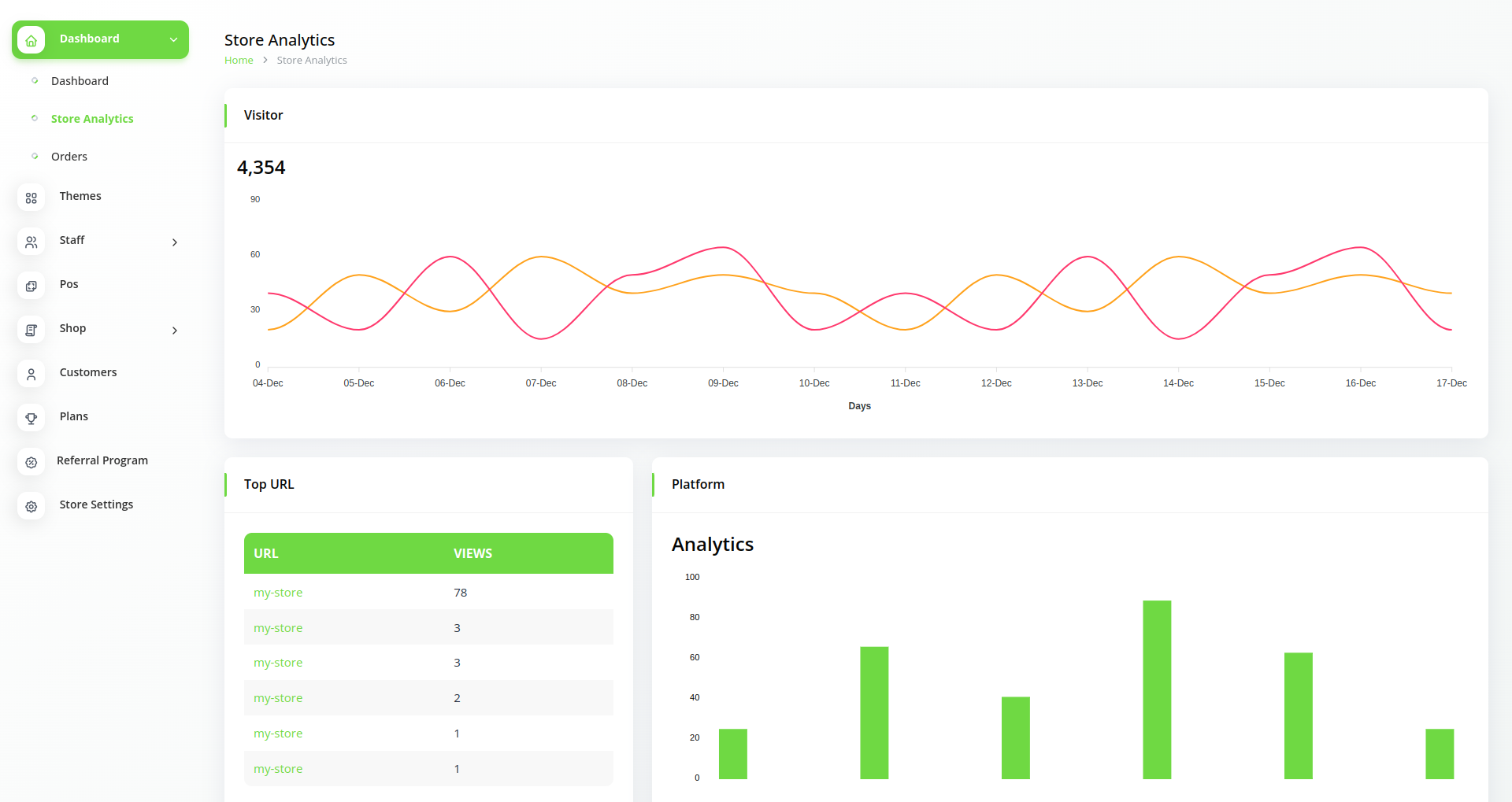Go to Home breadcrumb link
Screen dimensions: 1512x802
click(239, 61)
